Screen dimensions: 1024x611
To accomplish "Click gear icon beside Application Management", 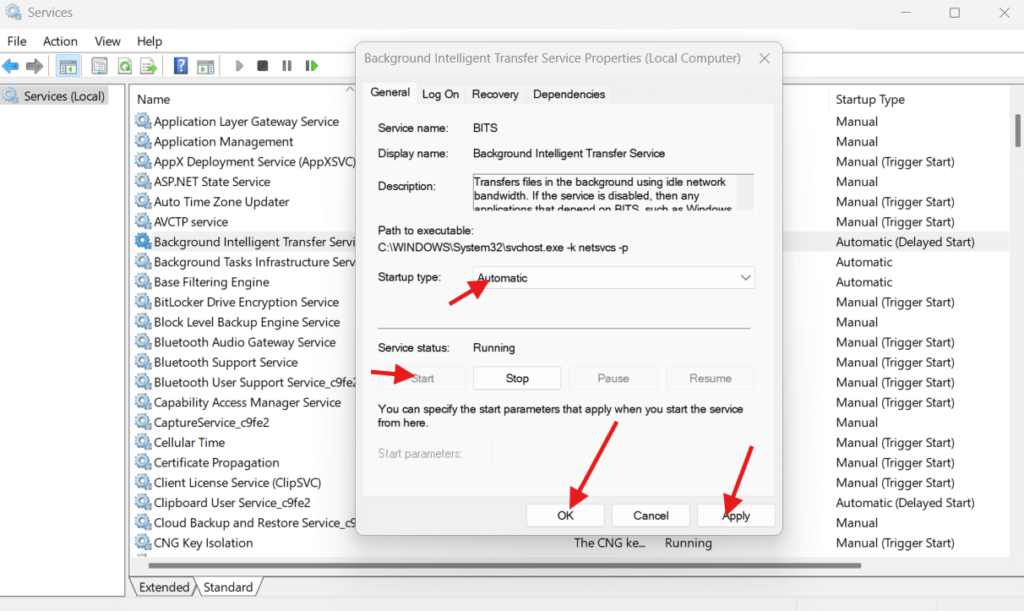I will click(143, 141).
